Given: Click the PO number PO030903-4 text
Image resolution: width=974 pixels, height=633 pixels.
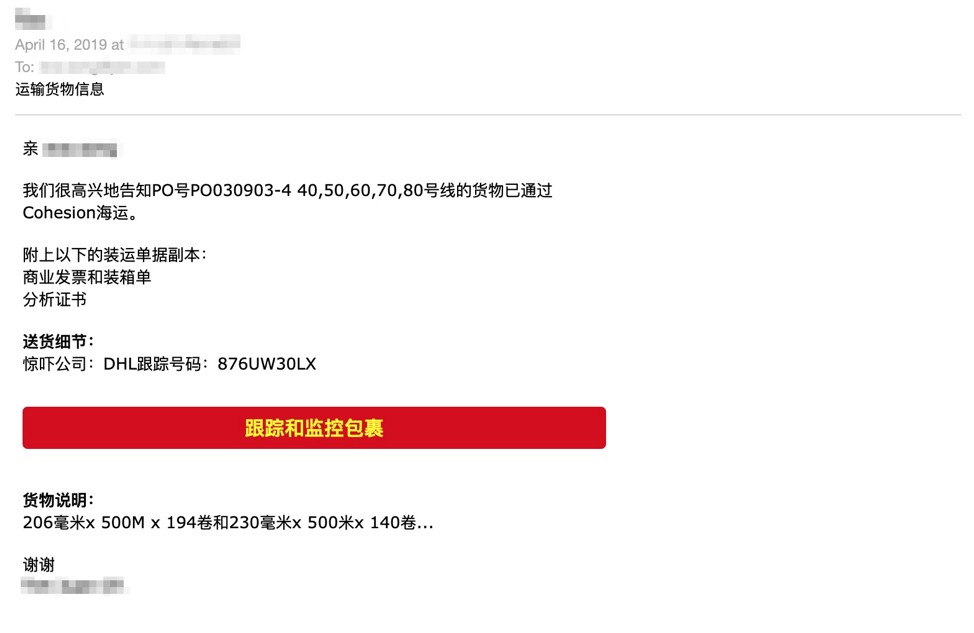Looking at the screenshot, I should click(240, 190).
